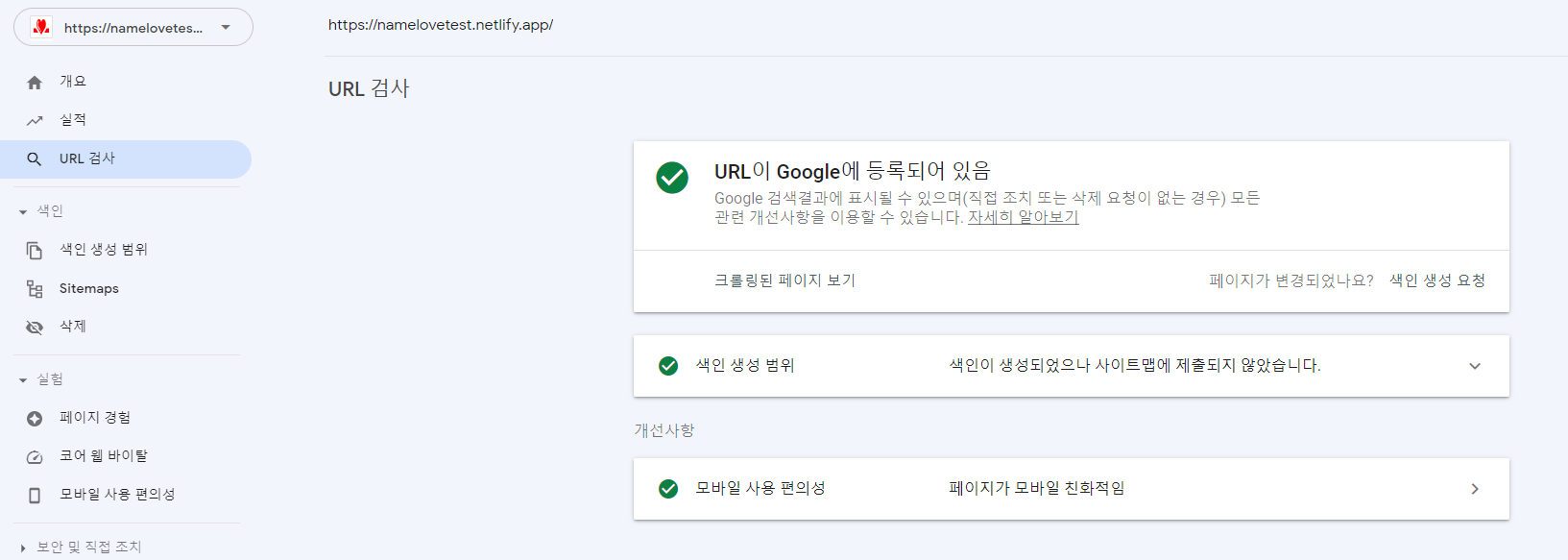Click the gauge icon beside 코어 웹 바이탈
The width and height of the screenshot is (1568, 560).
35,457
